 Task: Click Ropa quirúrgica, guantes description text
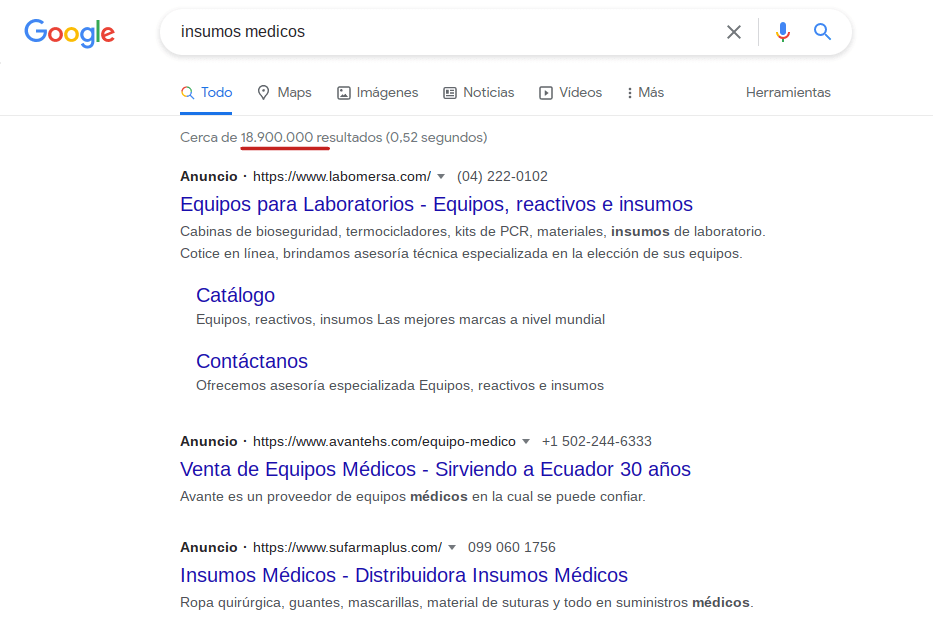(x=466, y=603)
